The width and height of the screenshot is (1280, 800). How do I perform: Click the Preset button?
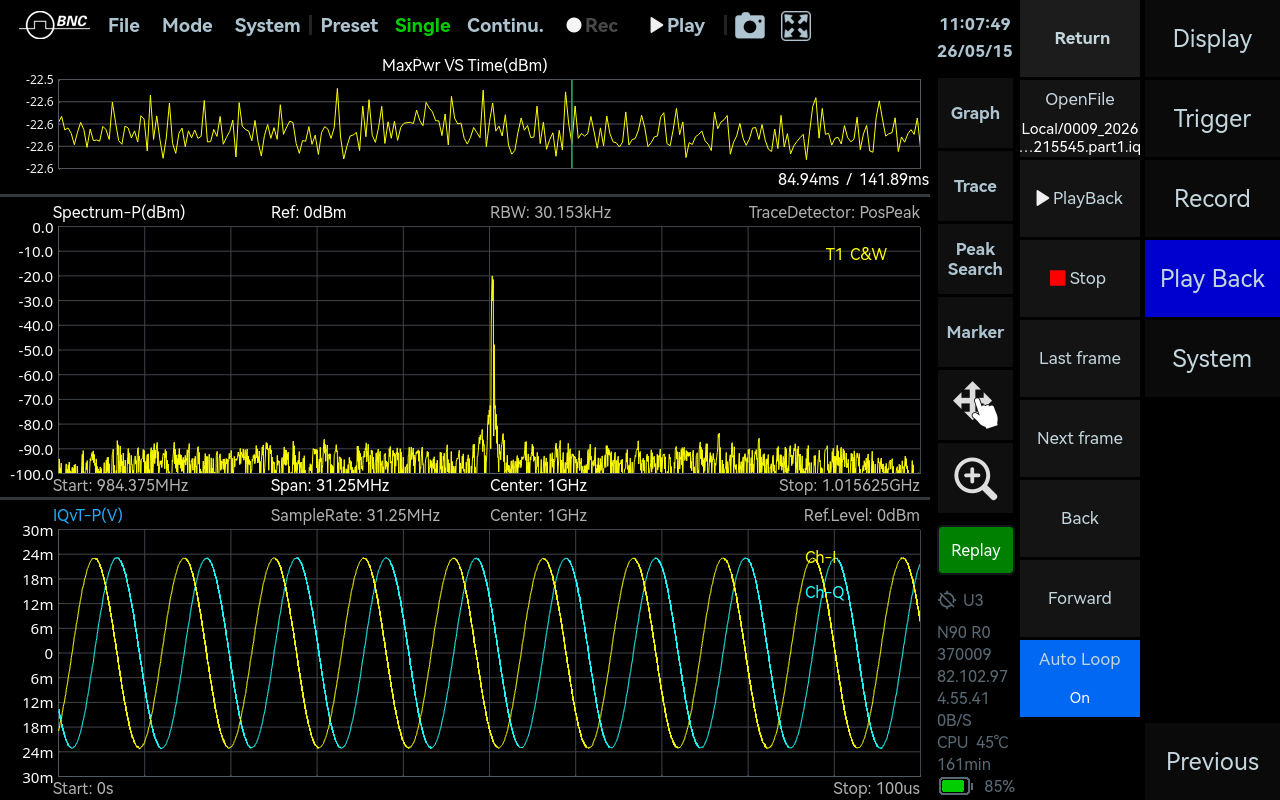pos(349,26)
